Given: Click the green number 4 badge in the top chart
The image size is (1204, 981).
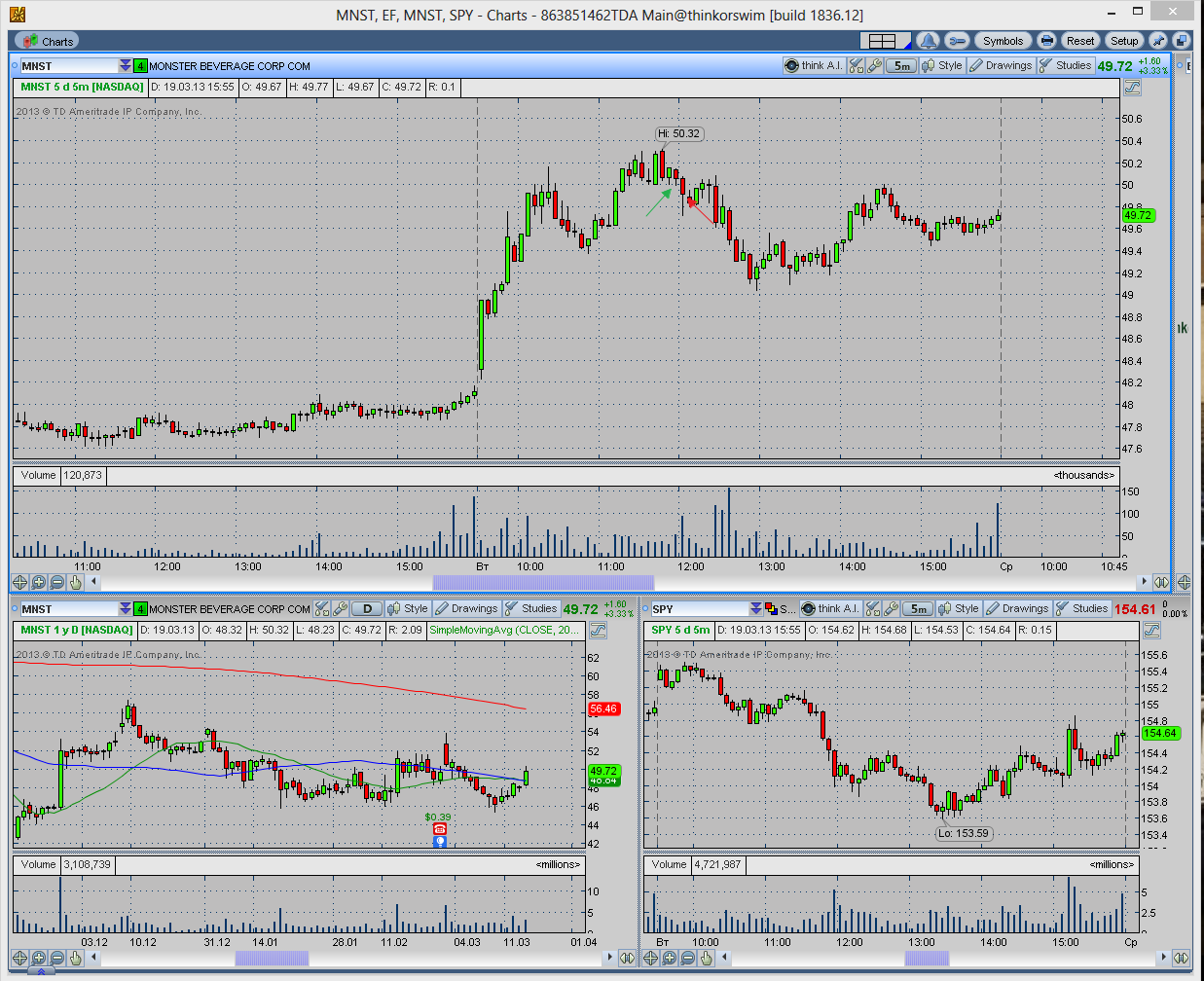Looking at the screenshot, I should (x=140, y=65).
